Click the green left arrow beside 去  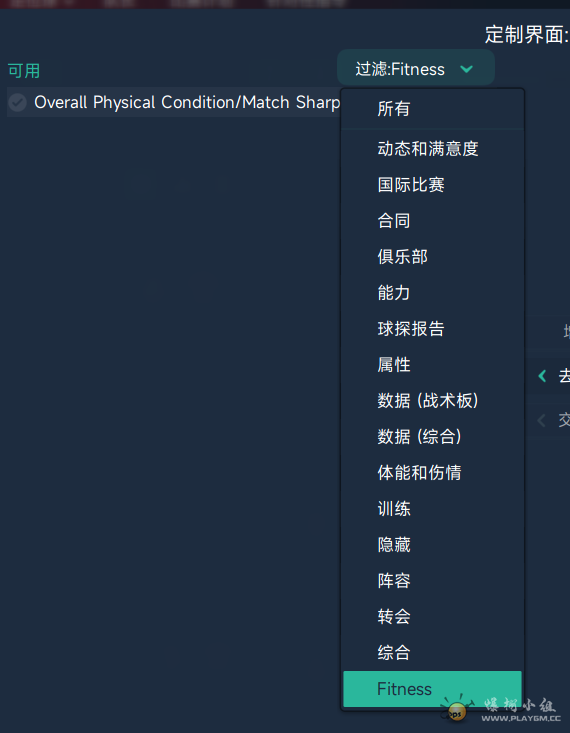542,376
